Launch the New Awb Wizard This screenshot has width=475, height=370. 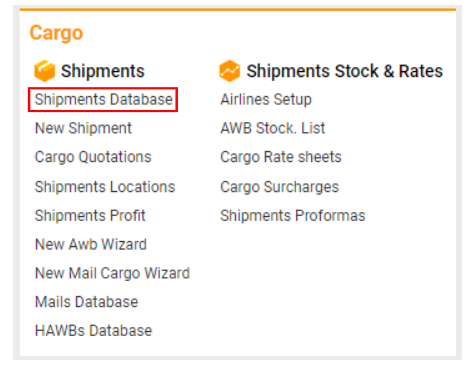(x=91, y=244)
